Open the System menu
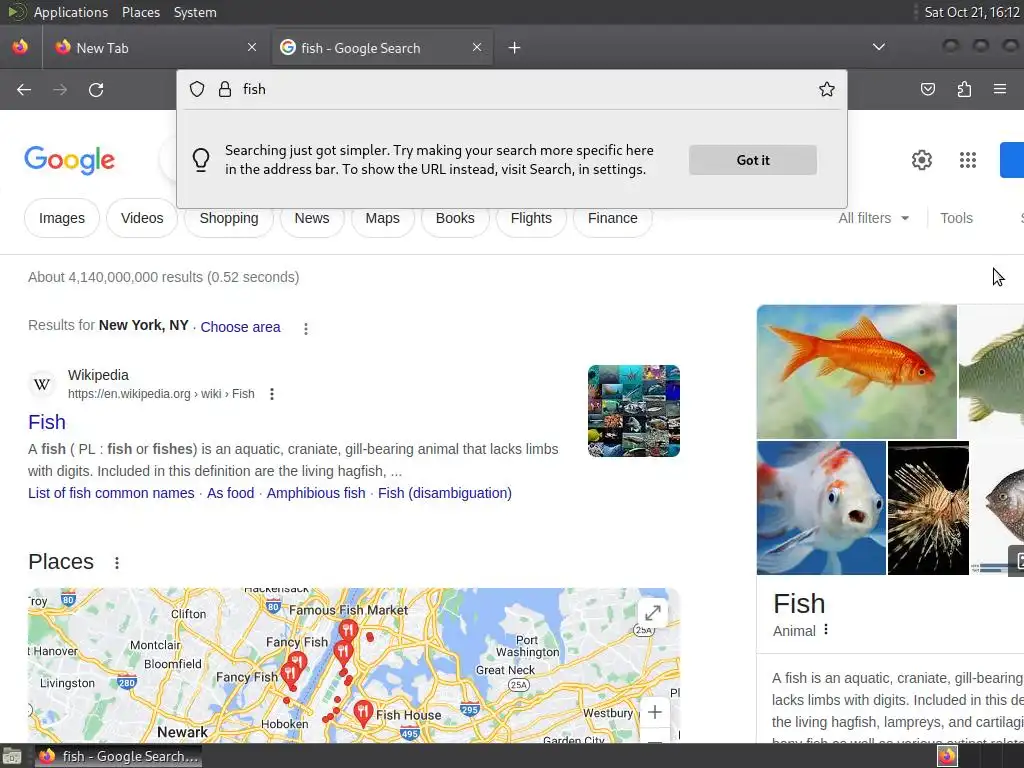This screenshot has height=768, width=1024. 195,12
